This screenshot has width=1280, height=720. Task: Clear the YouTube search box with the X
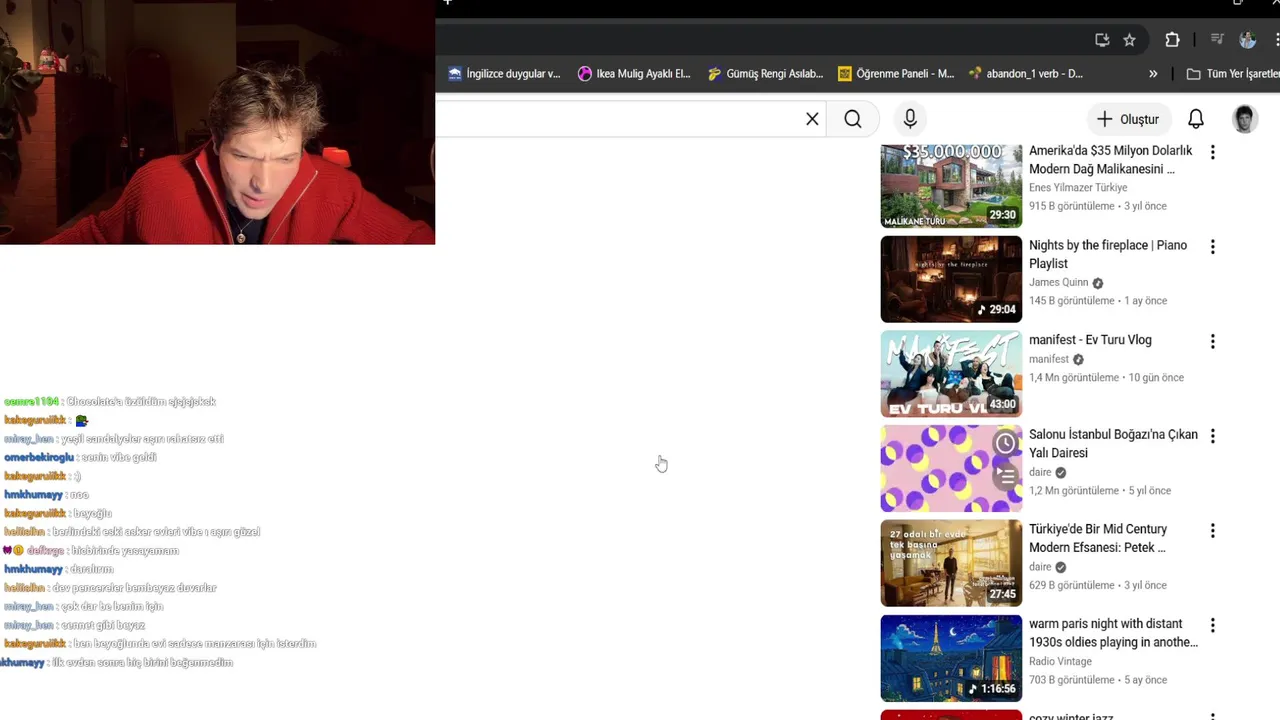pyautogui.click(x=812, y=119)
